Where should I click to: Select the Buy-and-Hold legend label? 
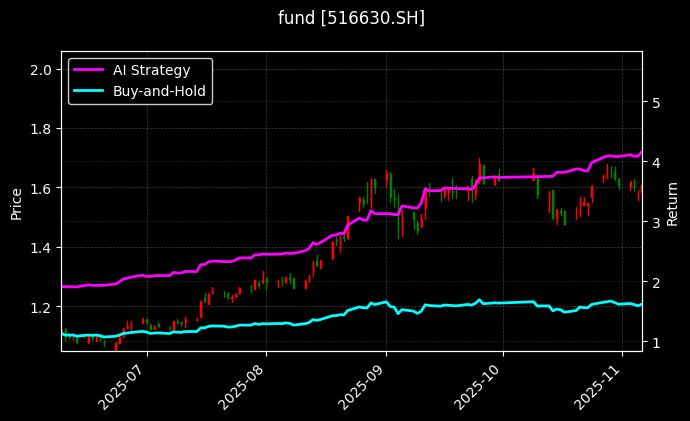pos(159,90)
